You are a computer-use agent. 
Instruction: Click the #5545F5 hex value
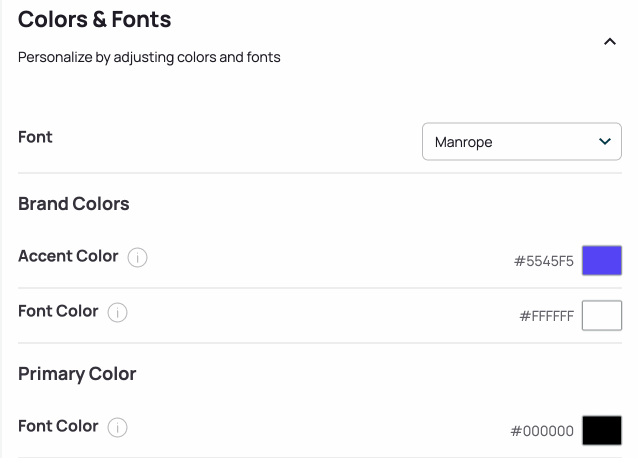(544, 261)
